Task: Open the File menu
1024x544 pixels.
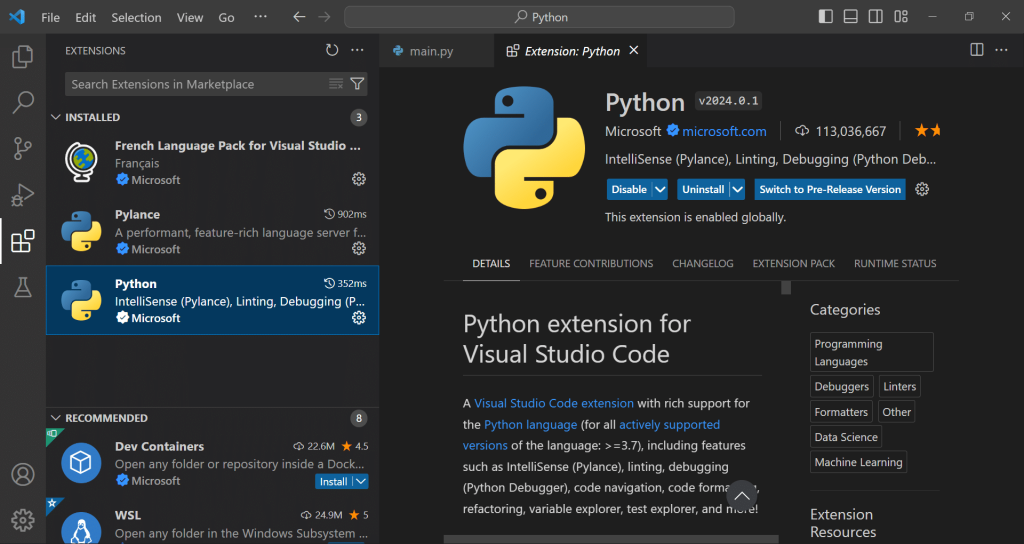Action: coord(50,18)
